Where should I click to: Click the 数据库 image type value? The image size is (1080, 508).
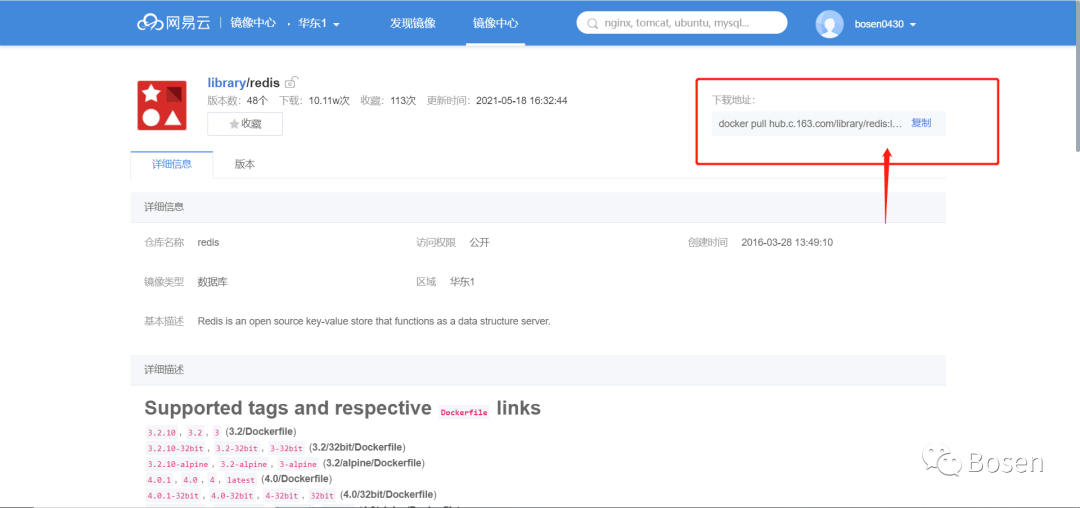[x=212, y=282]
